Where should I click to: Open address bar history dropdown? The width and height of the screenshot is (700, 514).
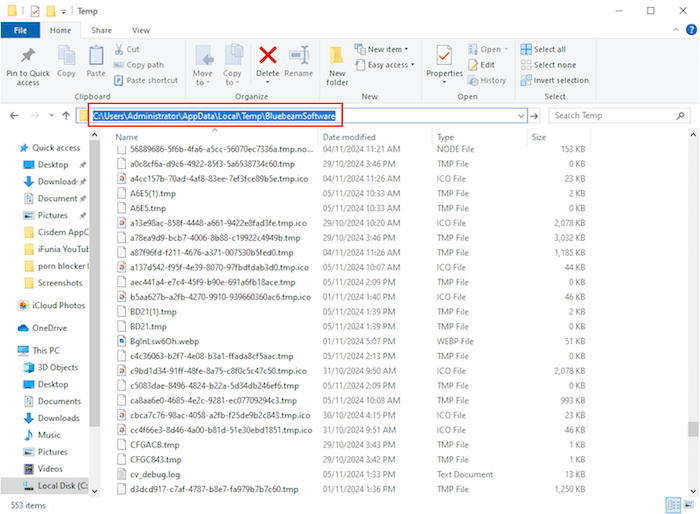point(521,116)
